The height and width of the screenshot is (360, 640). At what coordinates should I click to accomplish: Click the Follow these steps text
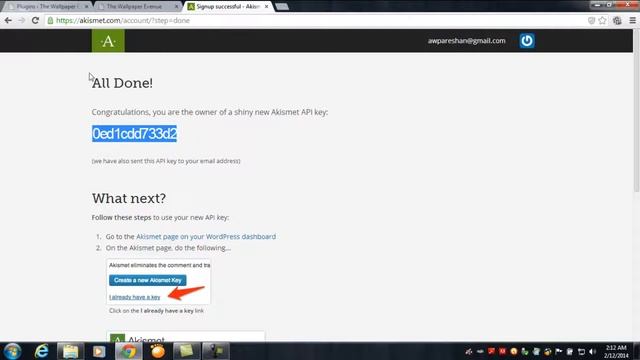pos(121,217)
